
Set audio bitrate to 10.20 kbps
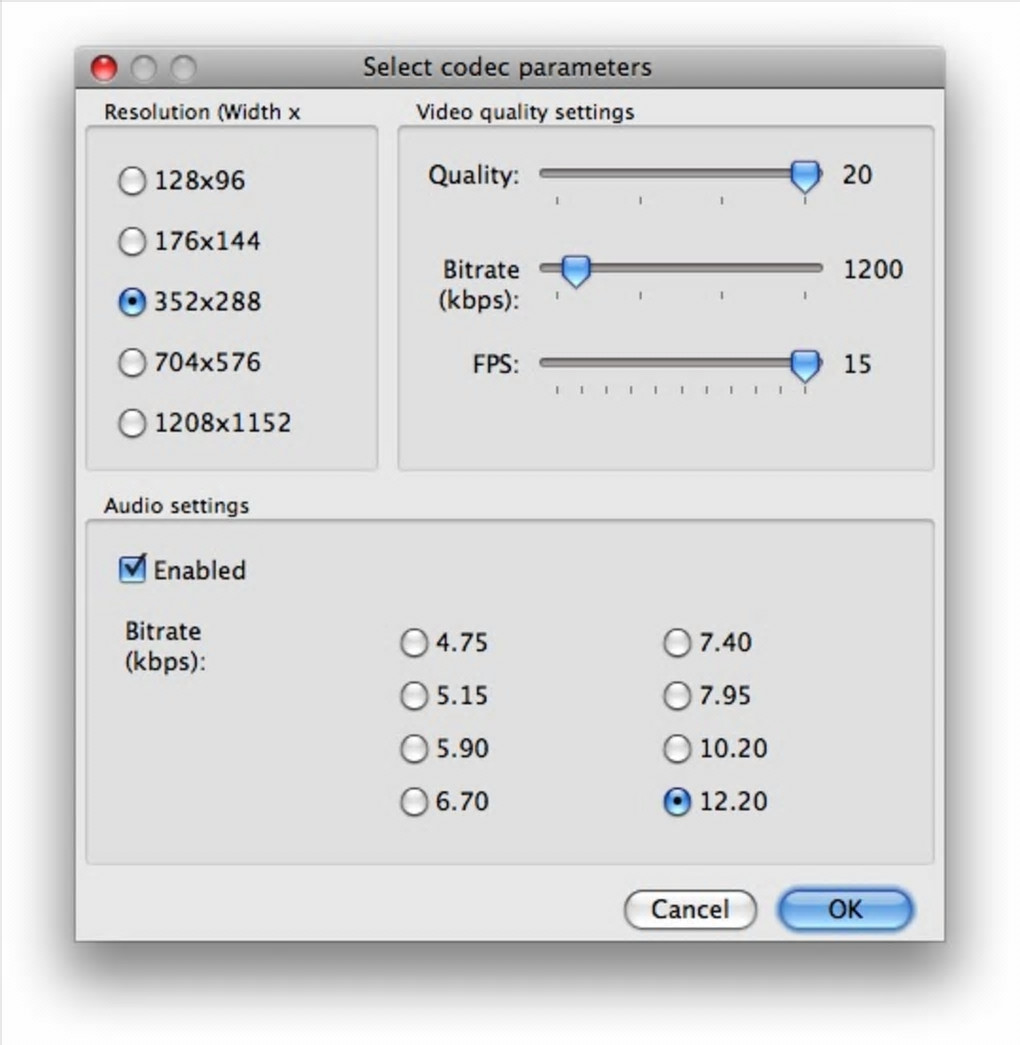coord(677,749)
